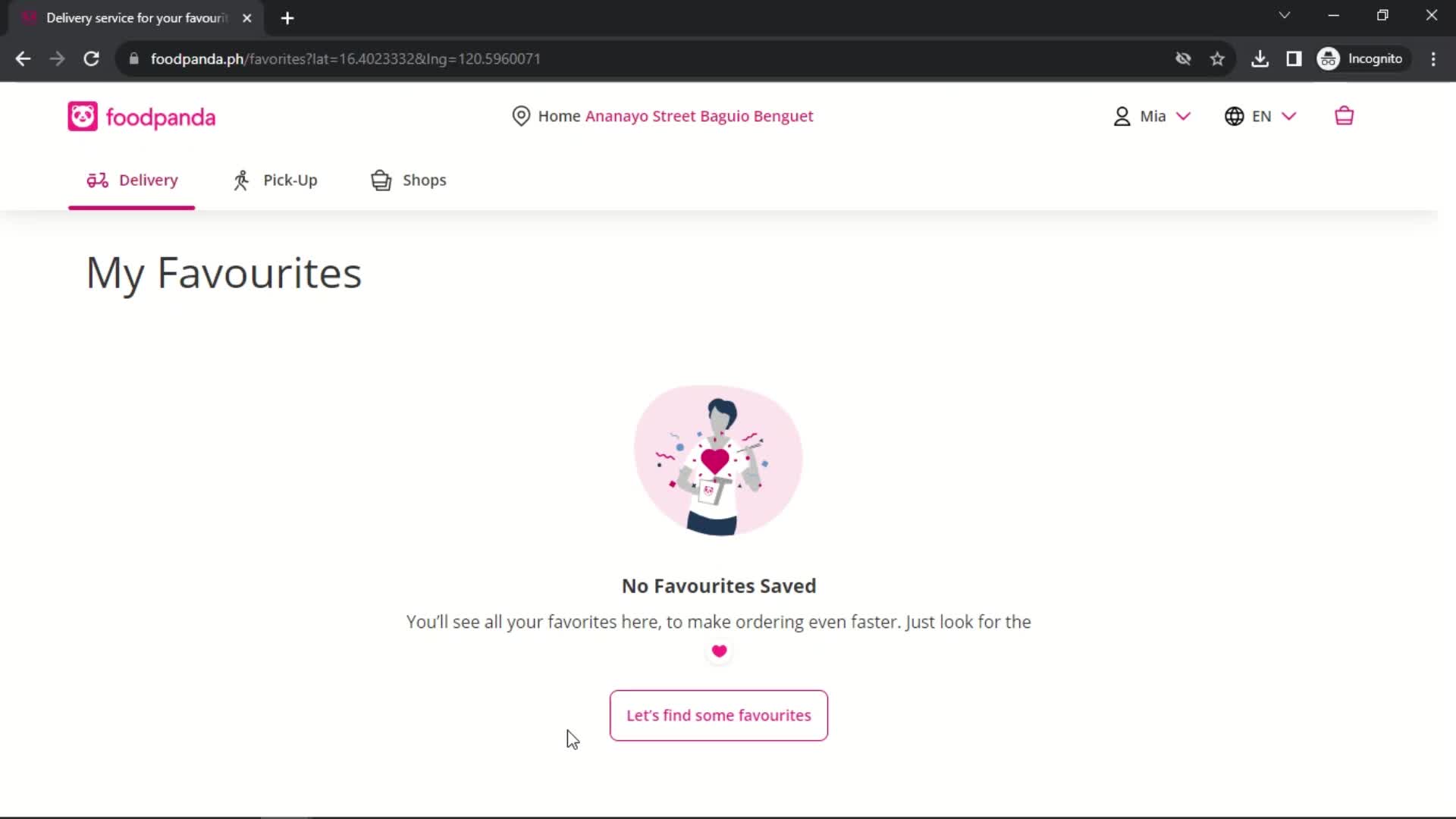This screenshot has width=1456, height=819.
Task: Click the user account icon
Action: 1121,116
